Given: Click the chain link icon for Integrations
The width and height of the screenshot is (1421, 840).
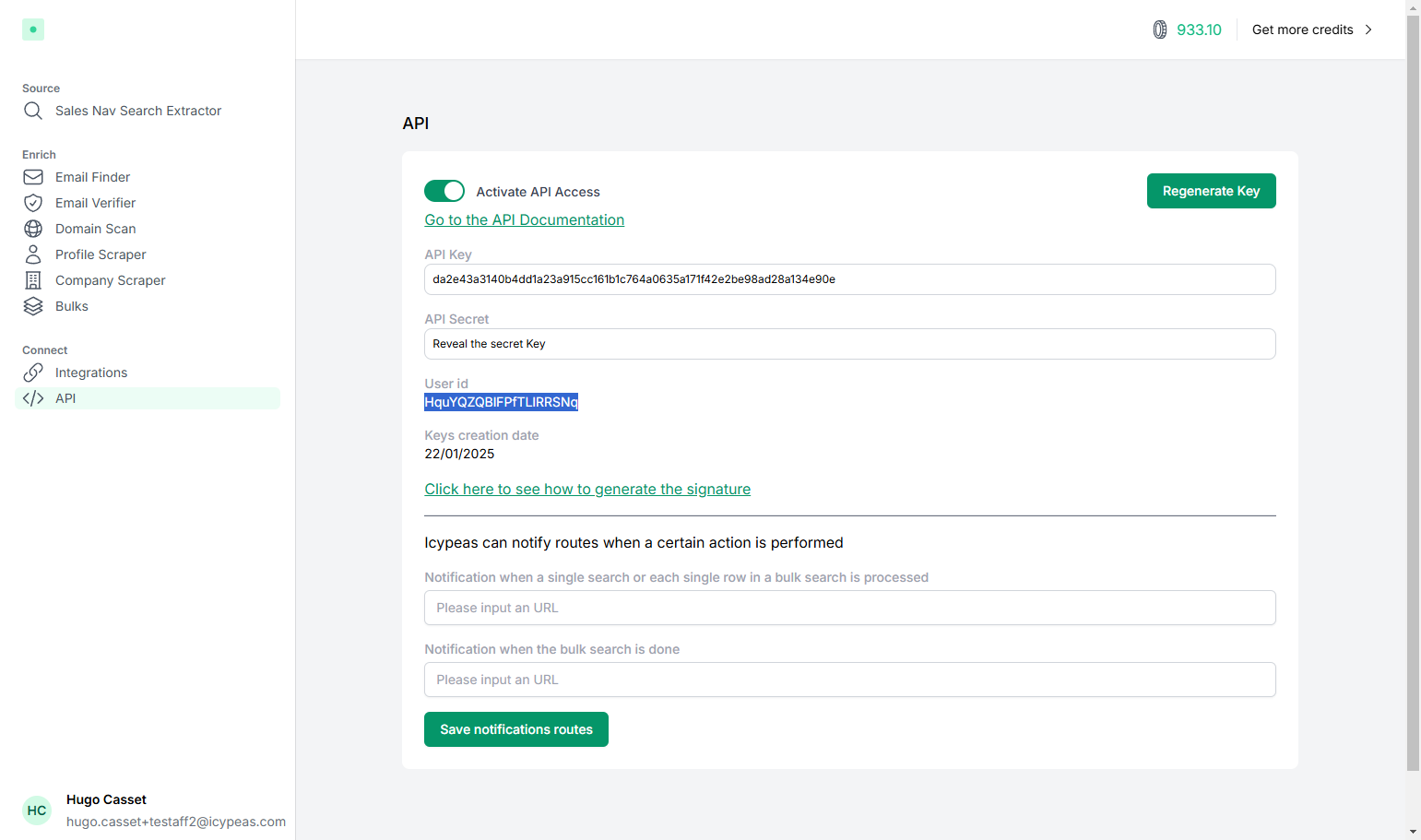Looking at the screenshot, I should tap(33, 373).
